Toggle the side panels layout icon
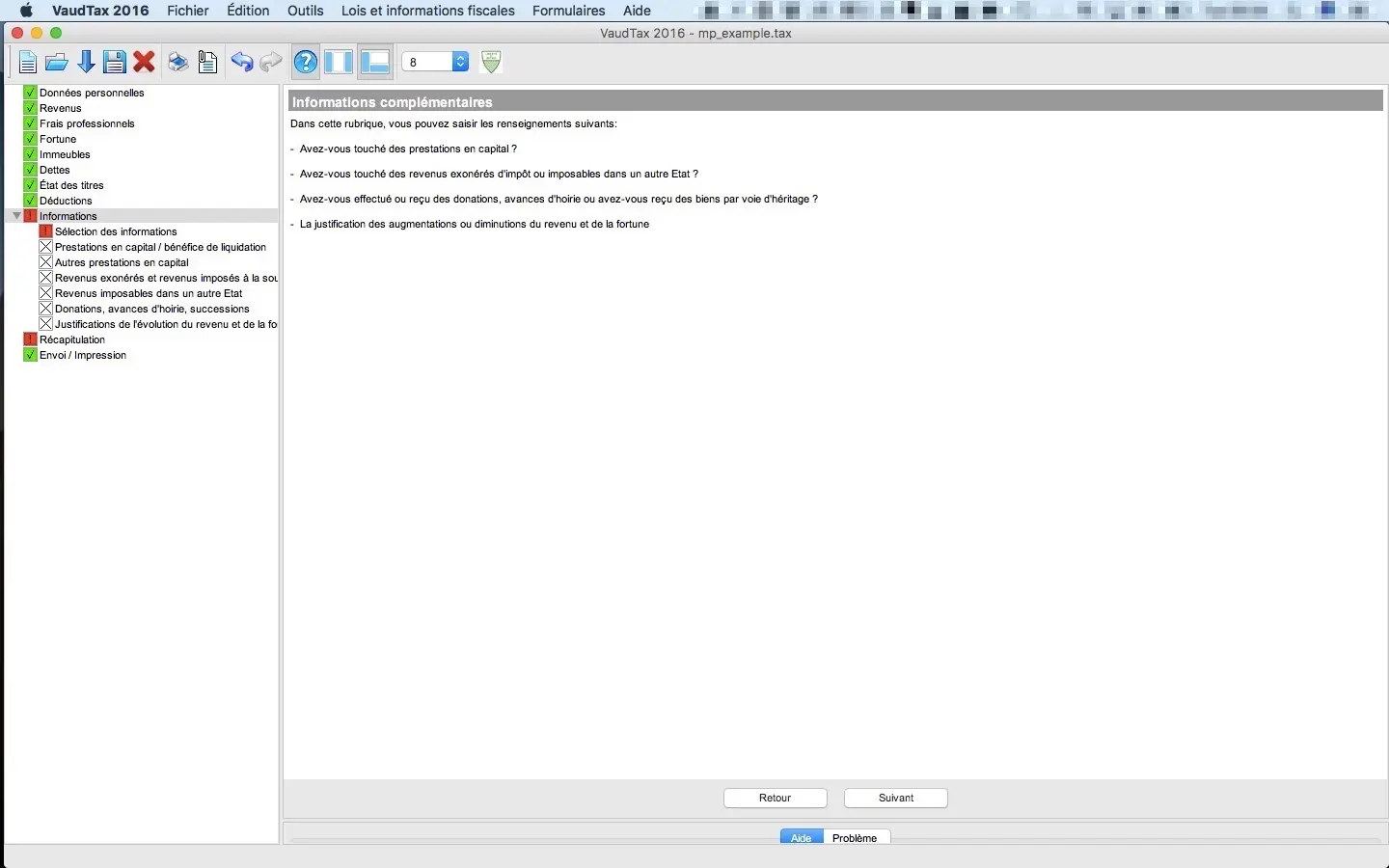 point(339,63)
